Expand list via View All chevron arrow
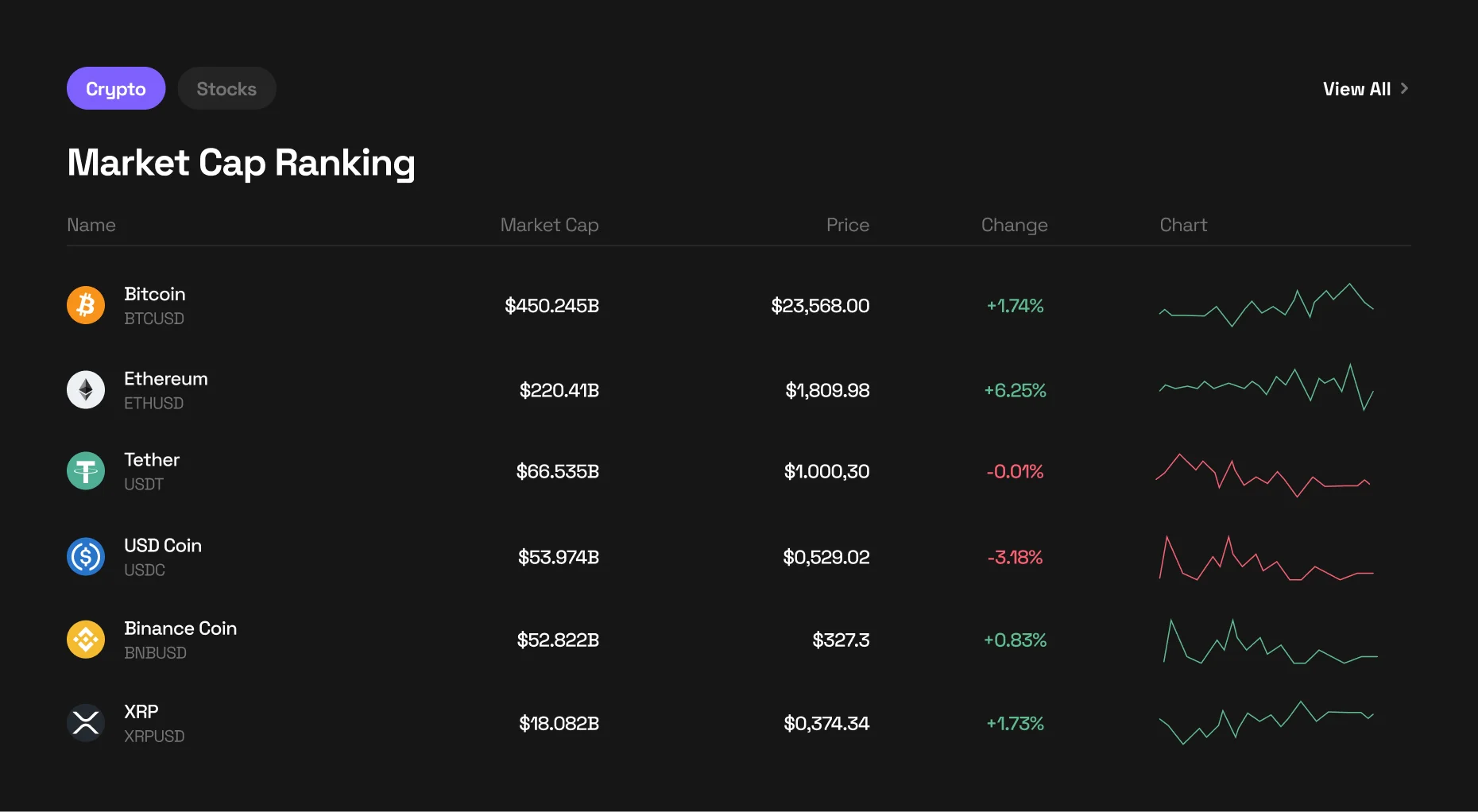Screen dimensions: 1478x812 point(1404,88)
